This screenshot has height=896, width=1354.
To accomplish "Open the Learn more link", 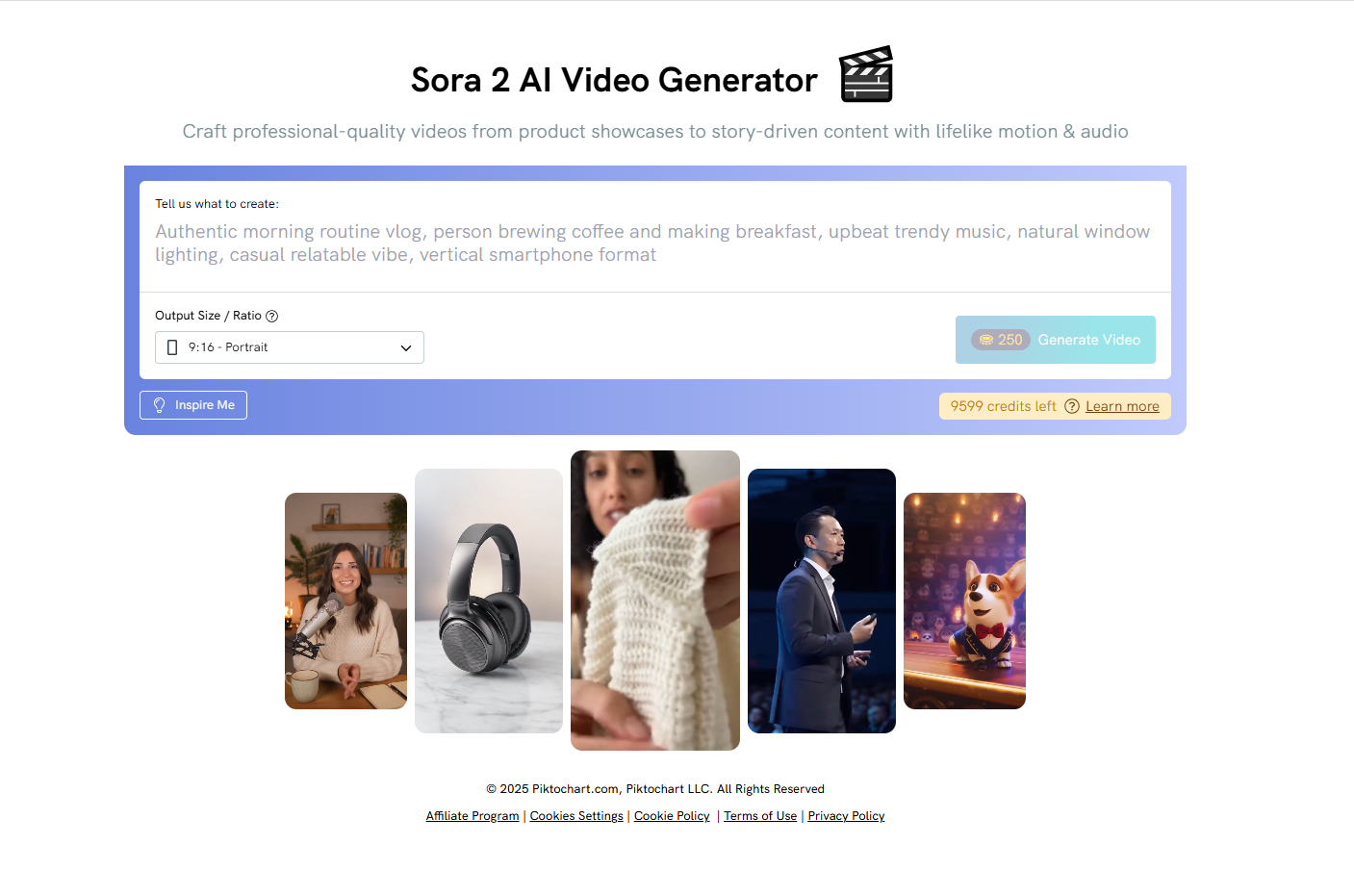I will click(1122, 406).
